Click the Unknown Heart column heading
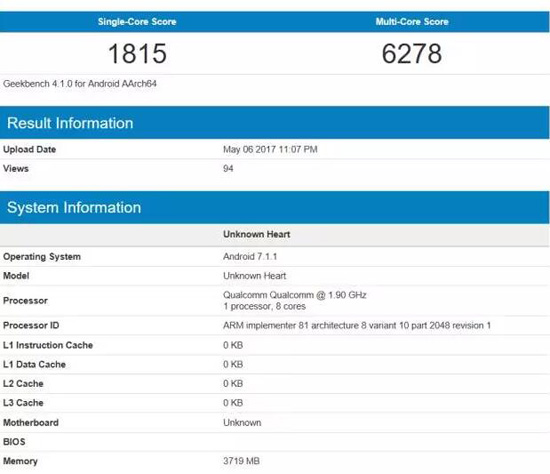 (x=256, y=234)
